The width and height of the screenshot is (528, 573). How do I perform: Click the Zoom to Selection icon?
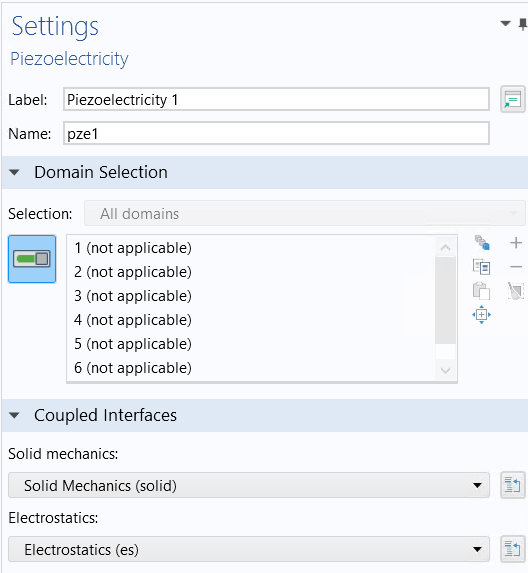pyautogui.click(x=481, y=315)
